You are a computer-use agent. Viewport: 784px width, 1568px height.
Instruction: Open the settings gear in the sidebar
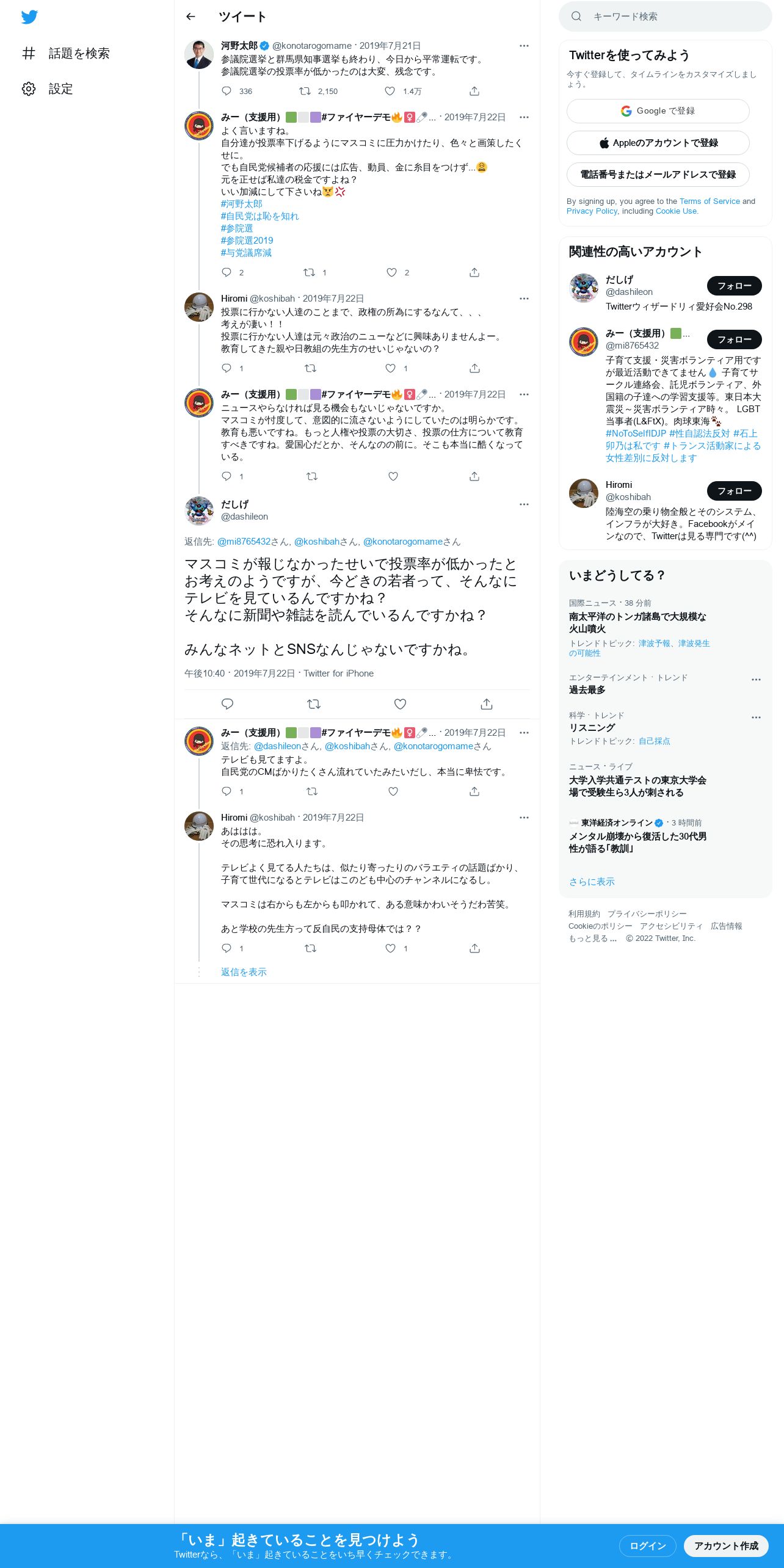29,89
